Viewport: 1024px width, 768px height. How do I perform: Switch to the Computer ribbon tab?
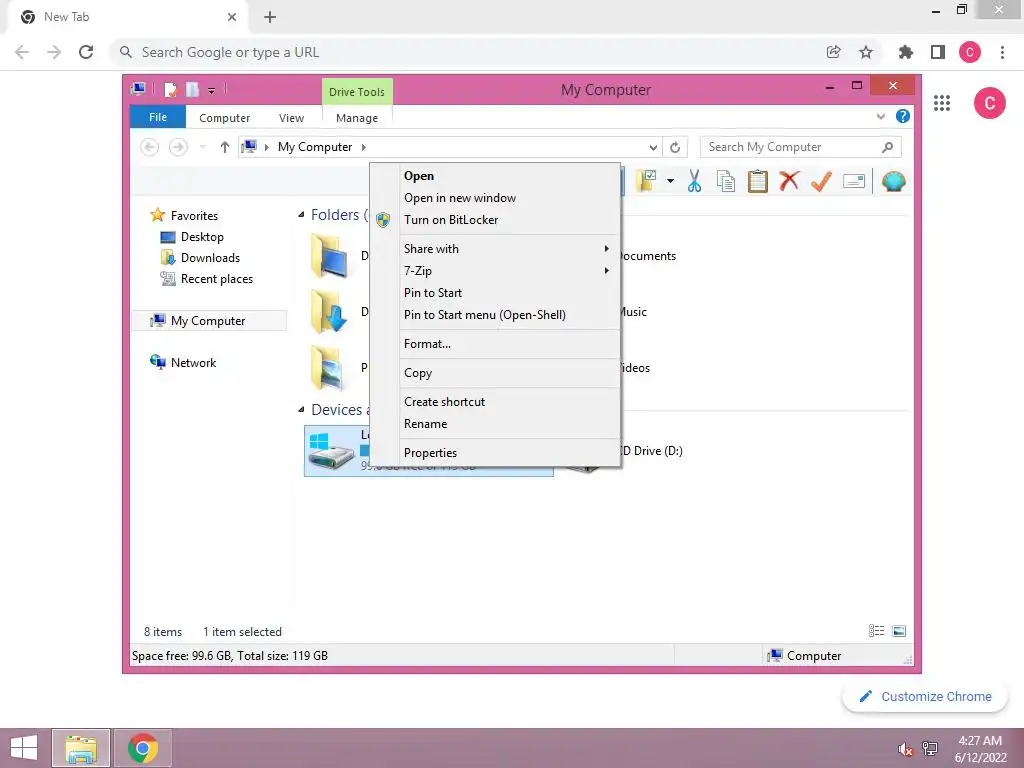coord(225,118)
